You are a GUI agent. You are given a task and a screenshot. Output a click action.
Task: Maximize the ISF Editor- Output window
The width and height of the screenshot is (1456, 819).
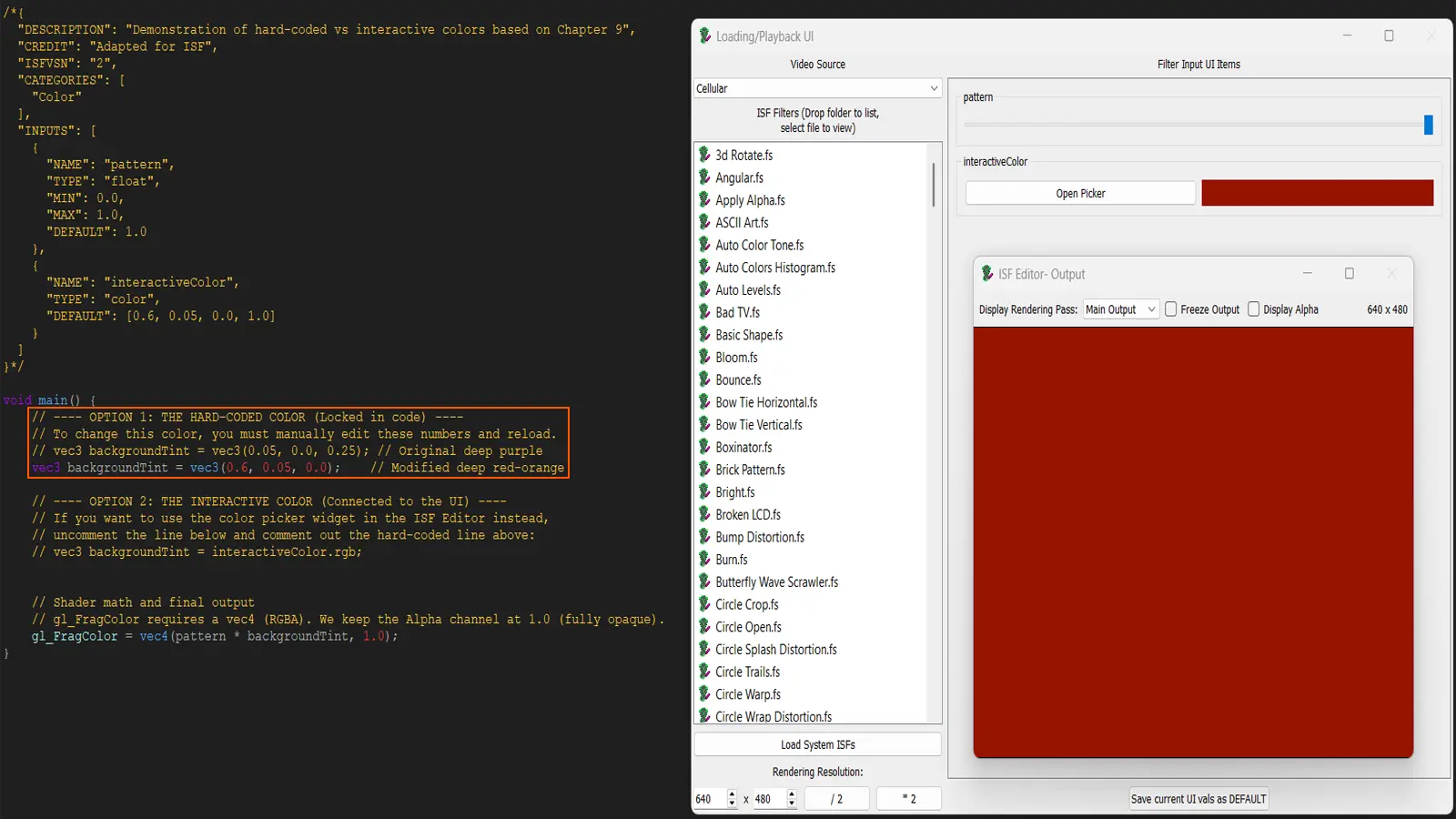coord(1350,273)
